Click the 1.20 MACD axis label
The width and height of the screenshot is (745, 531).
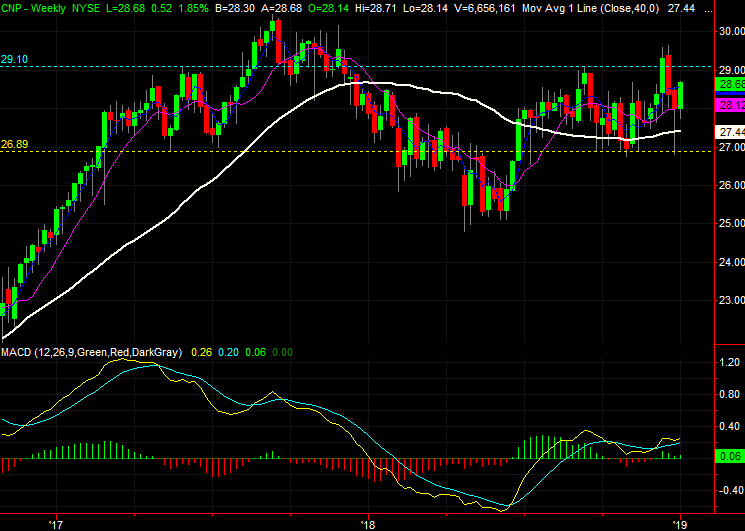pos(730,364)
